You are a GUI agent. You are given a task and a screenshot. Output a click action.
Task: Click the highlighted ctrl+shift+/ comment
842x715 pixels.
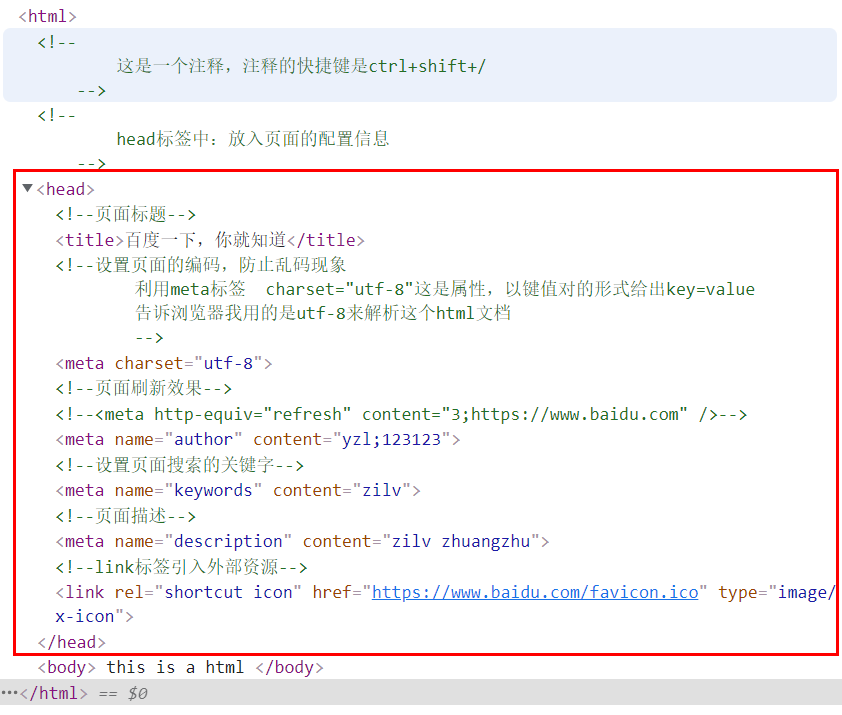coord(420,66)
